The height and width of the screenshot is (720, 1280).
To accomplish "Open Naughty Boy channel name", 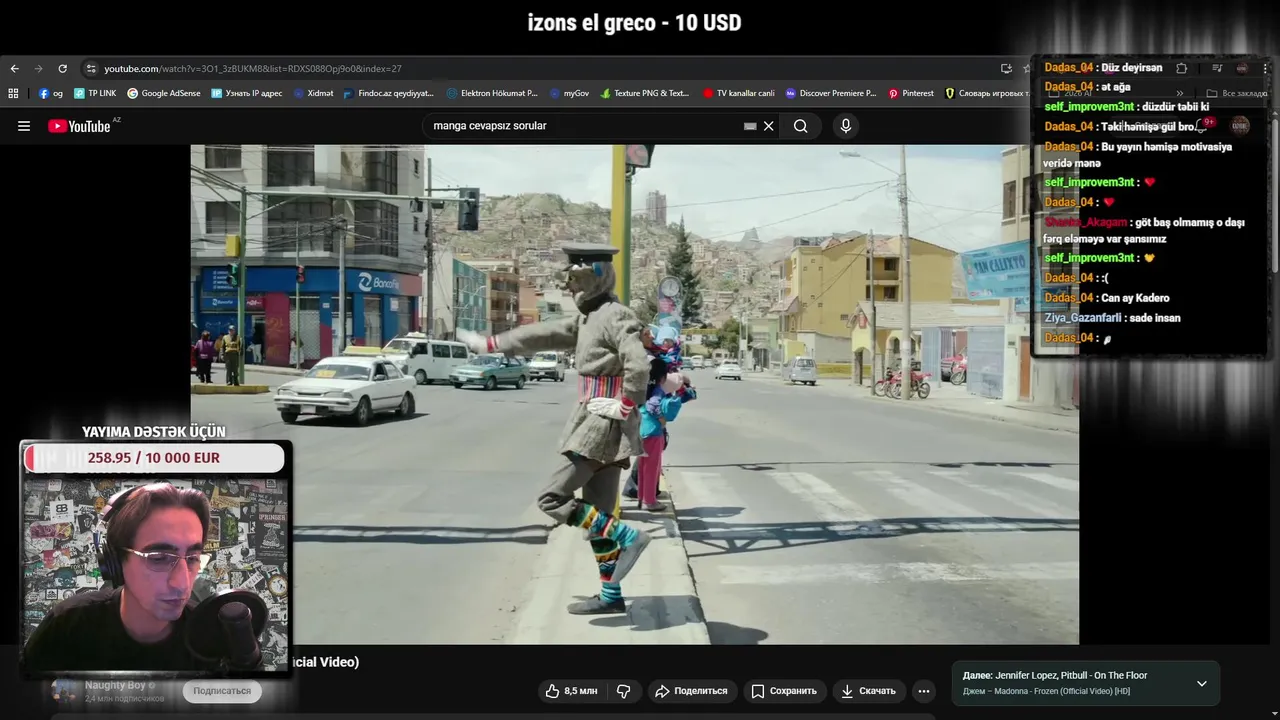I will click(x=115, y=685).
